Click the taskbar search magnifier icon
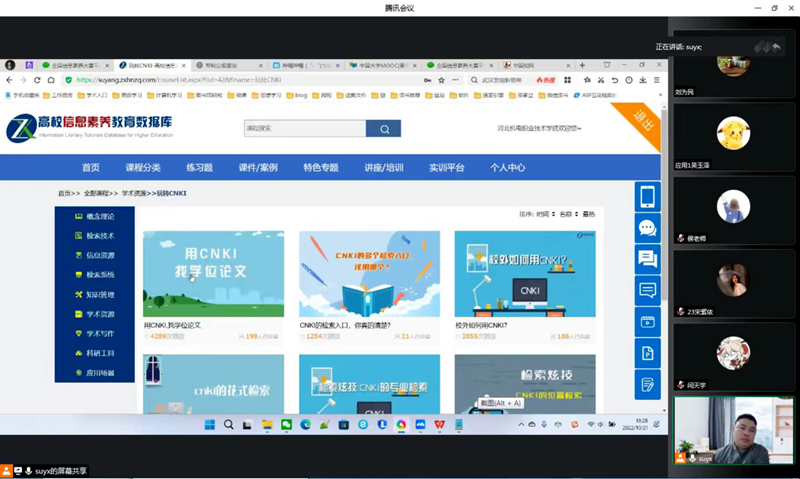The width and height of the screenshot is (800, 479). click(x=229, y=424)
